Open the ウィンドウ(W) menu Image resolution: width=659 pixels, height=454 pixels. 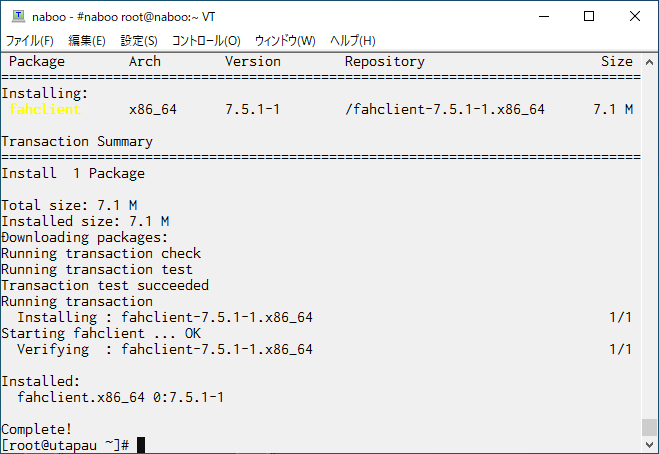pyautogui.click(x=285, y=41)
